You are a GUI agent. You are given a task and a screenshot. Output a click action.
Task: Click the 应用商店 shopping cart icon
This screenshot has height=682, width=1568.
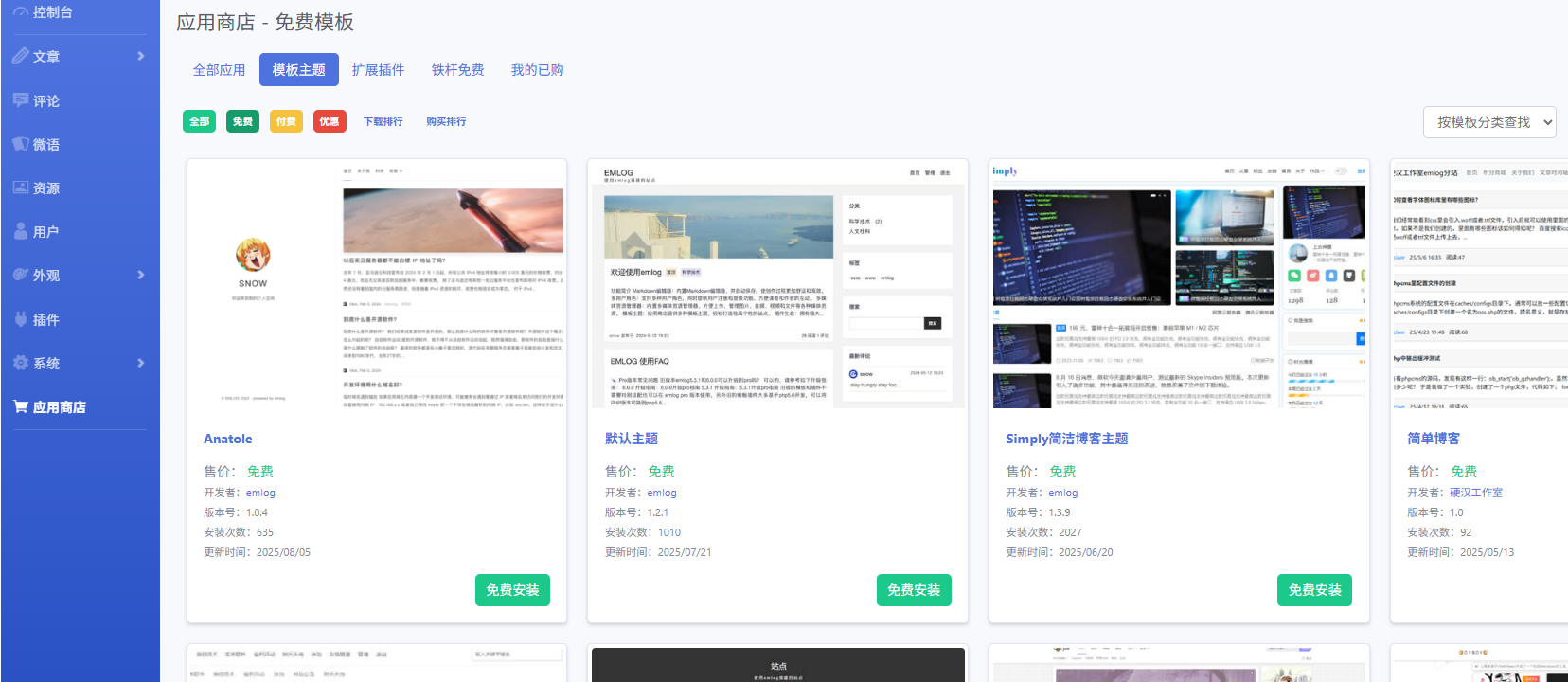[20, 406]
